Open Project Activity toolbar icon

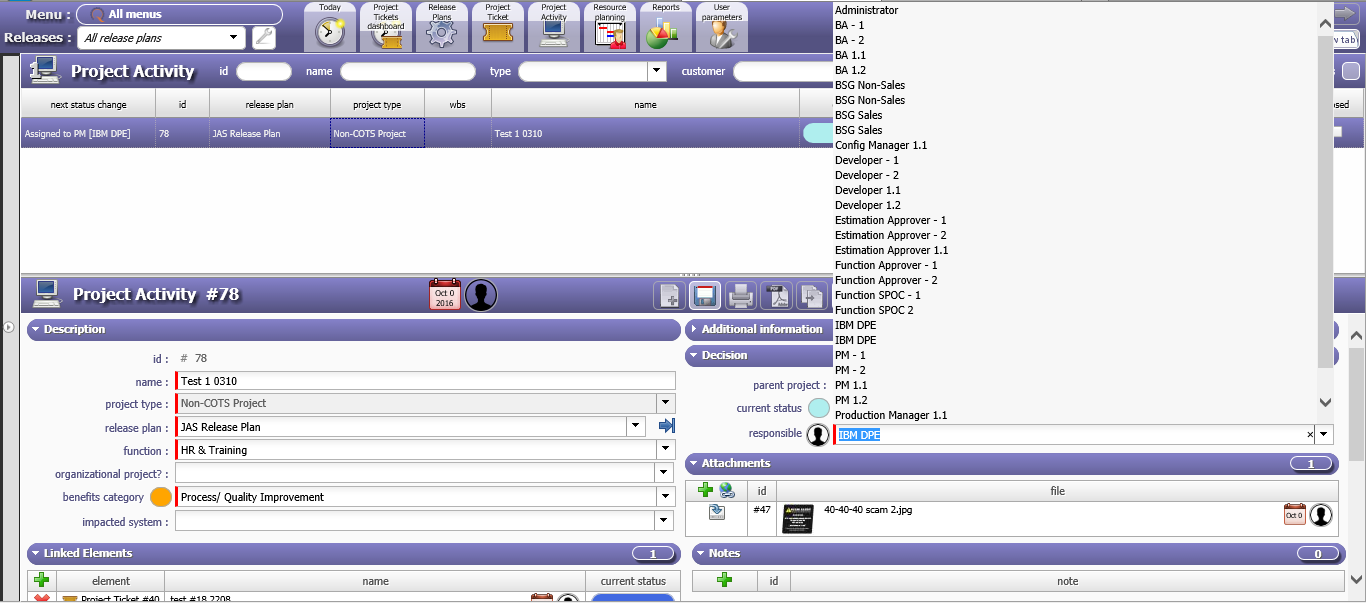click(x=554, y=27)
